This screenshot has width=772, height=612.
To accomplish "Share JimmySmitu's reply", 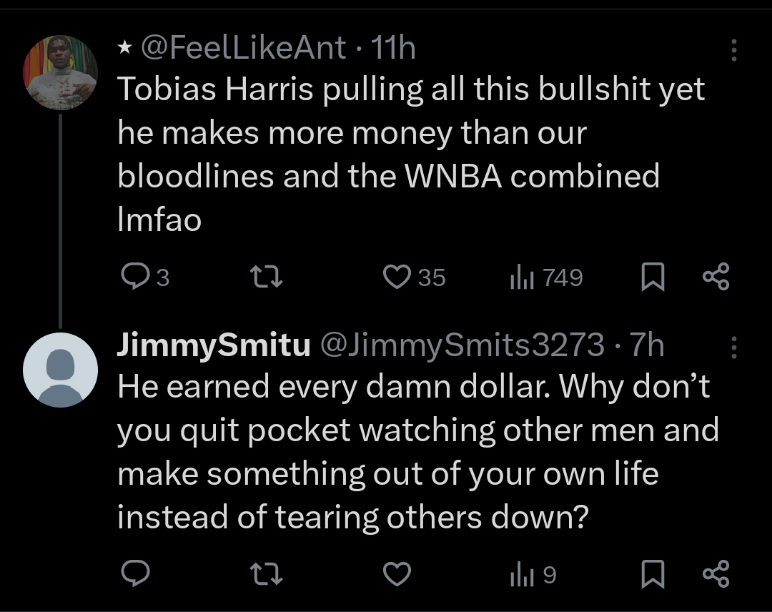I will pos(716,573).
